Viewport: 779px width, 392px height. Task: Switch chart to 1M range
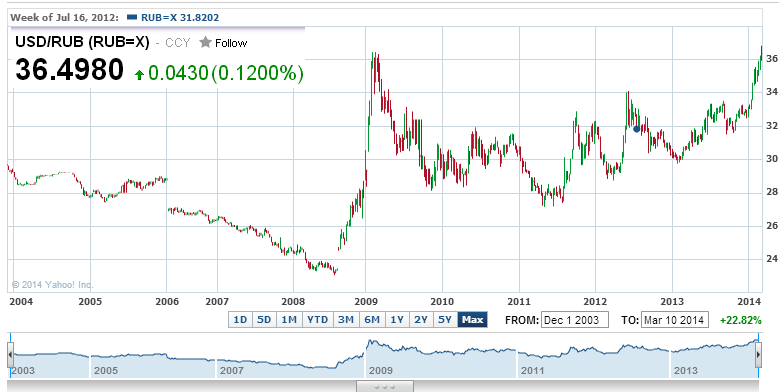click(289, 320)
